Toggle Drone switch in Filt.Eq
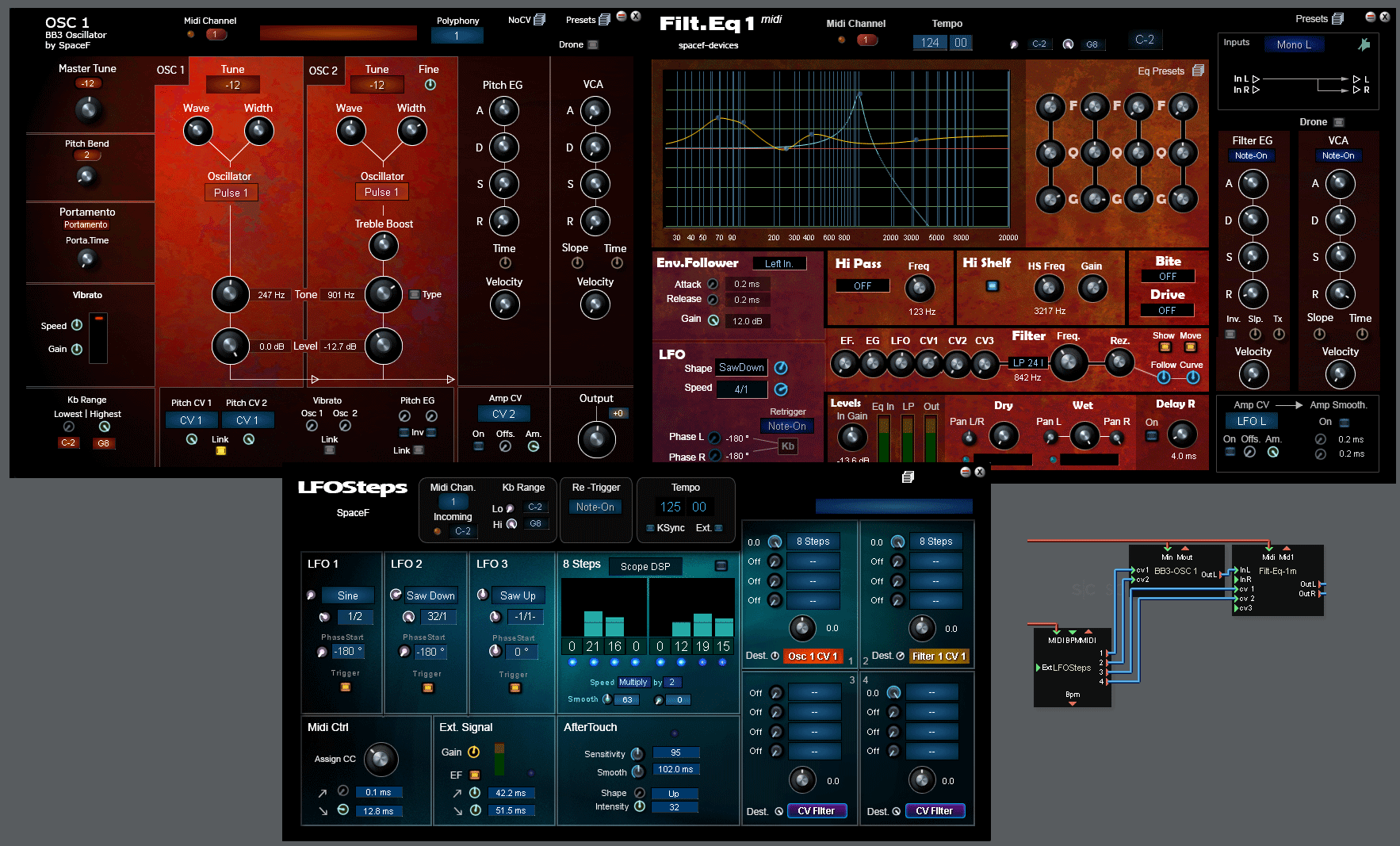Viewport: 1400px width, 846px height. tap(1339, 122)
